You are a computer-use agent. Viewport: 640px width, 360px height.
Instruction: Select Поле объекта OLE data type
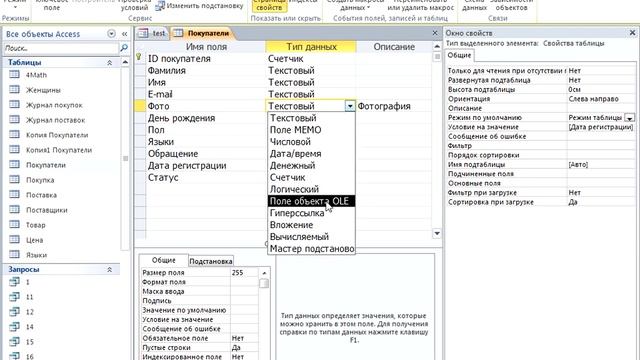[x=311, y=201]
